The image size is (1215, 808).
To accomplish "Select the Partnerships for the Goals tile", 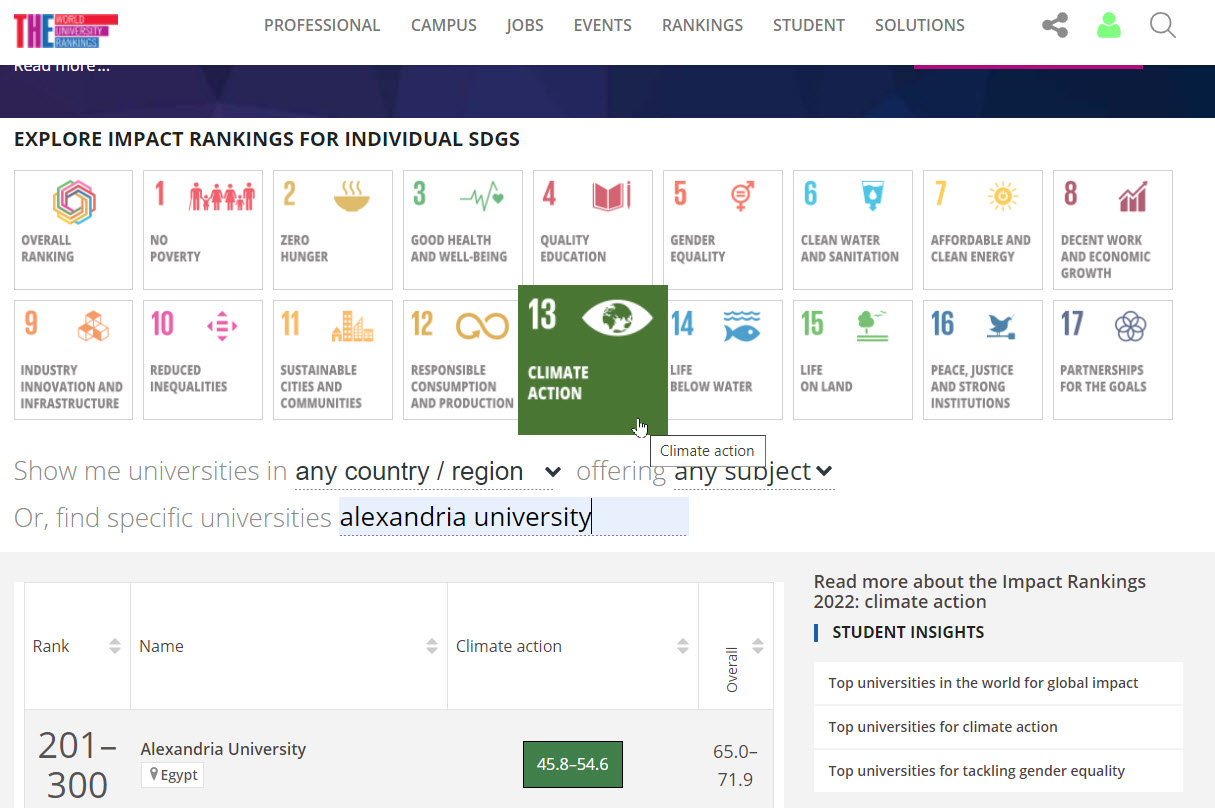I will click(x=1112, y=360).
